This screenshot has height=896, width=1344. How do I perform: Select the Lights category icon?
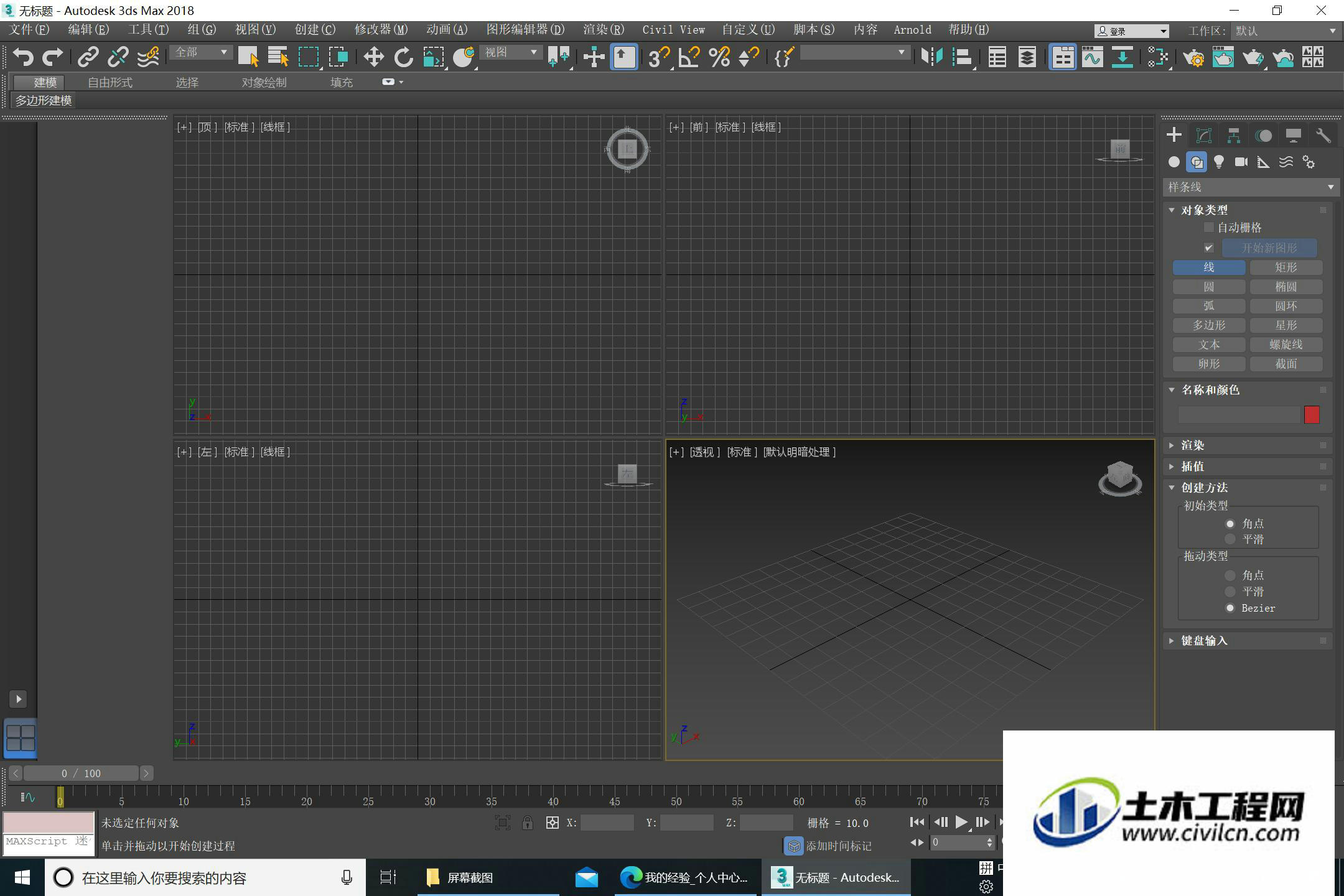coord(1219,162)
